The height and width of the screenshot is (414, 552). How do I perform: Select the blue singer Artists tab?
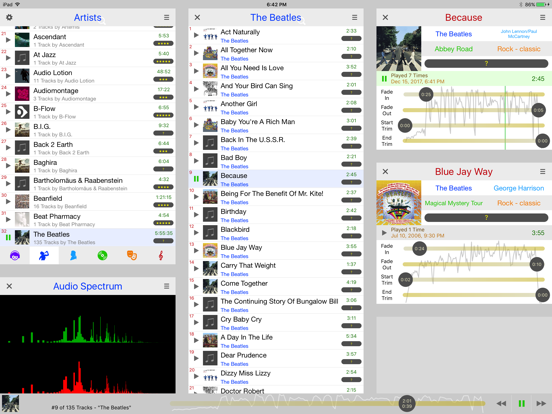click(x=44, y=256)
